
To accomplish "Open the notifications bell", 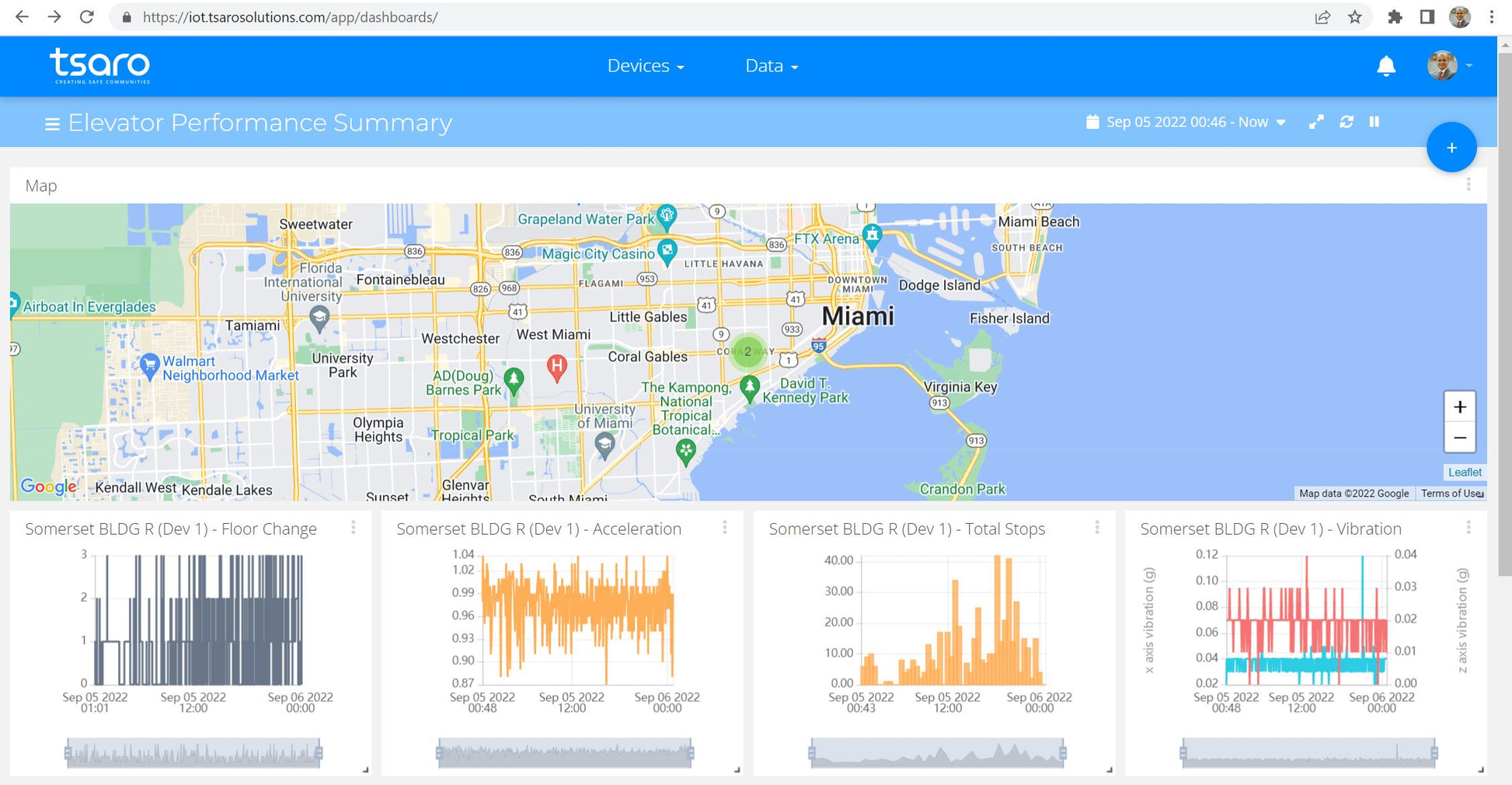I will click(x=1386, y=67).
